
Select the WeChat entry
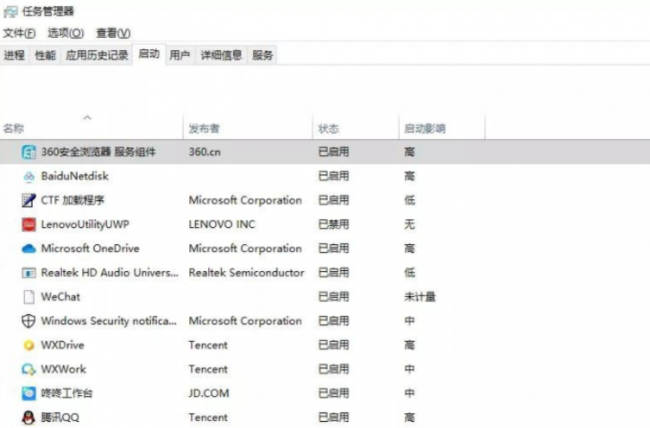(61, 297)
